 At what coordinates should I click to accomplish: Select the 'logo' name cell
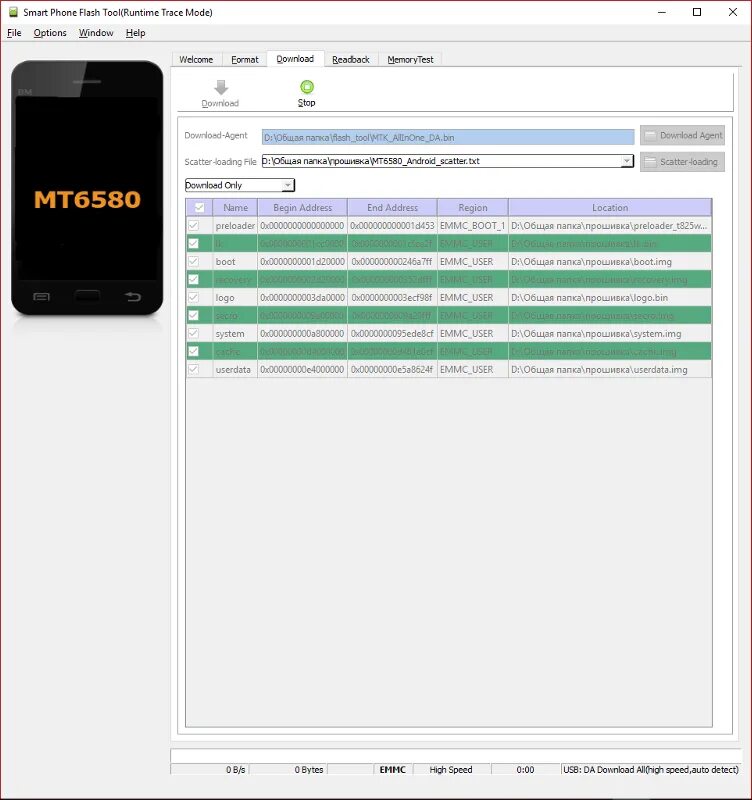point(235,297)
